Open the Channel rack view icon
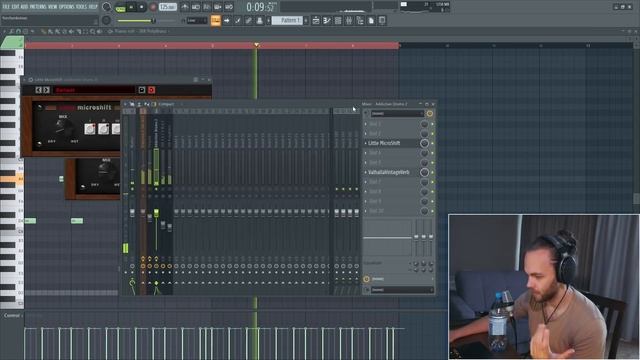Screen dimensions: 640x360 coord(338,20)
